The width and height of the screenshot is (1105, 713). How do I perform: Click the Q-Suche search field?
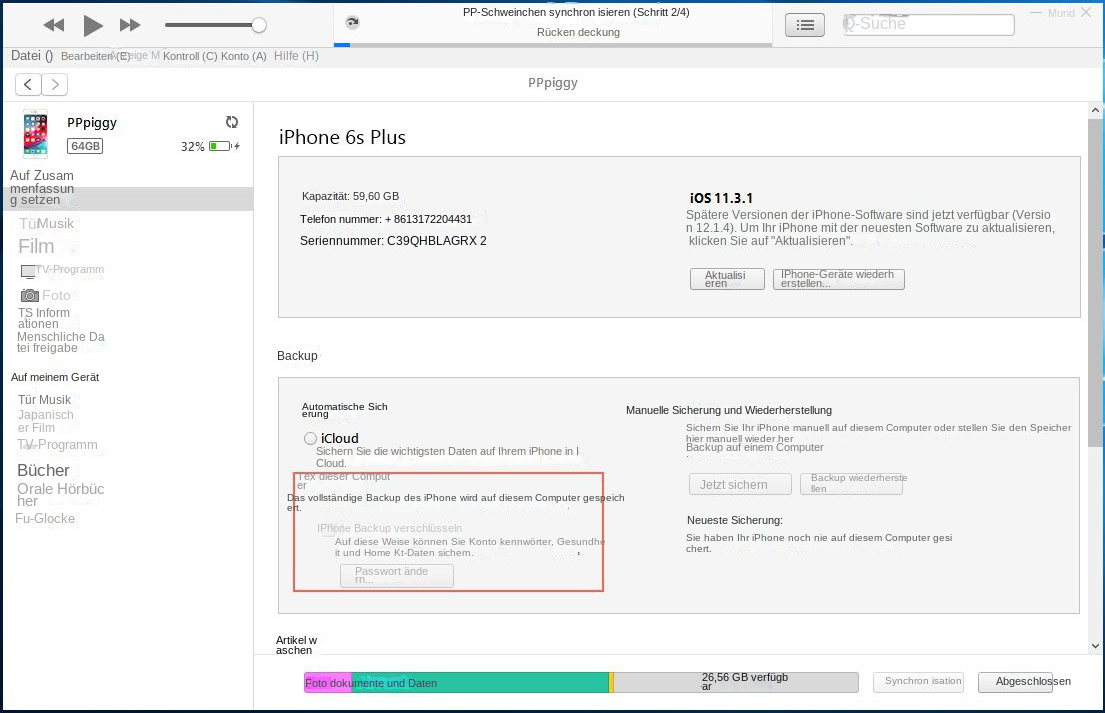(x=929, y=25)
